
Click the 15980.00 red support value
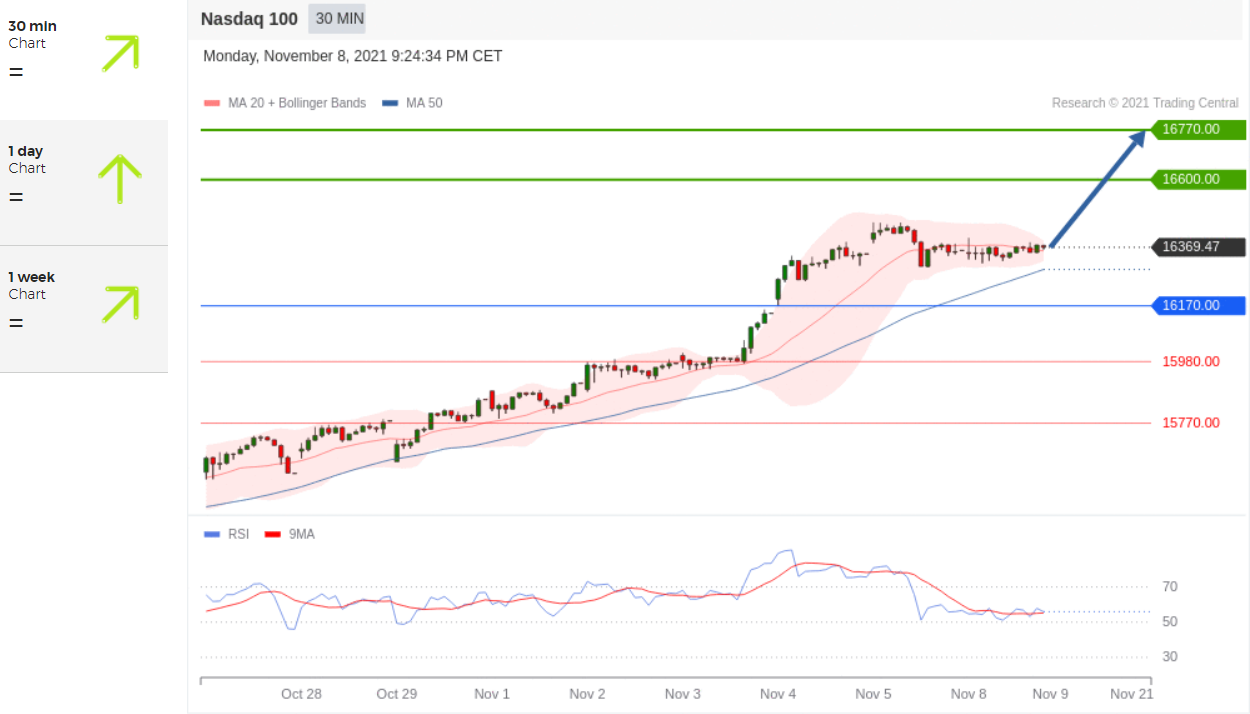1191,361
